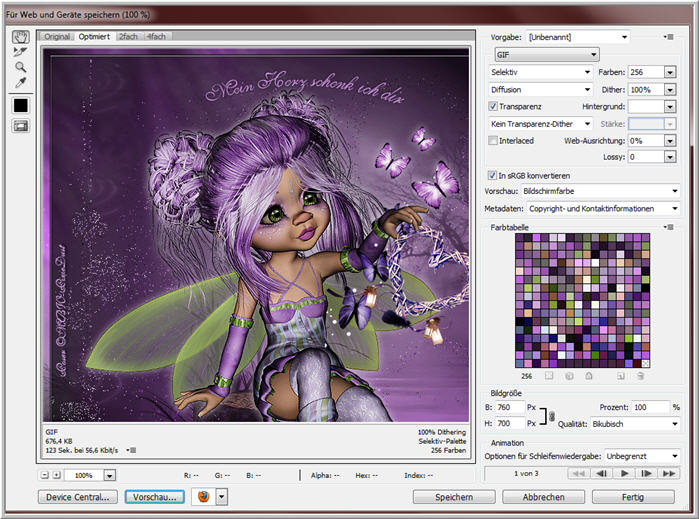This screenshot has height=519, width=699.
Task: Open the Dither percentage dropdown arrow
Action: click(x=670, y=90)
